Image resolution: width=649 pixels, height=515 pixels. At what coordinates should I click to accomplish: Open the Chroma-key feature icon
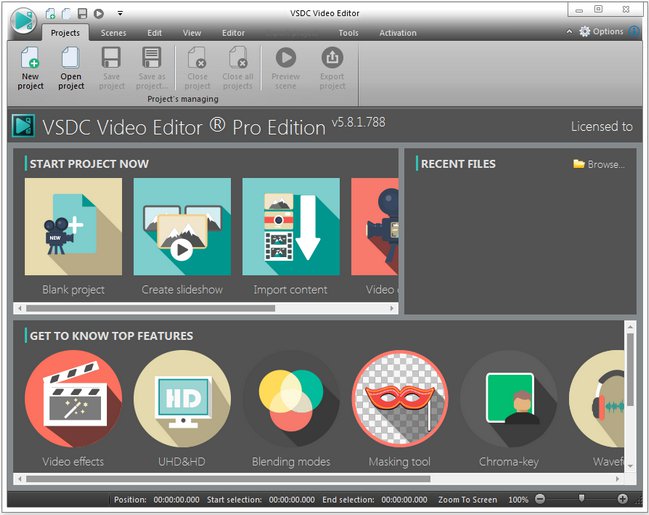click(509, 399)
